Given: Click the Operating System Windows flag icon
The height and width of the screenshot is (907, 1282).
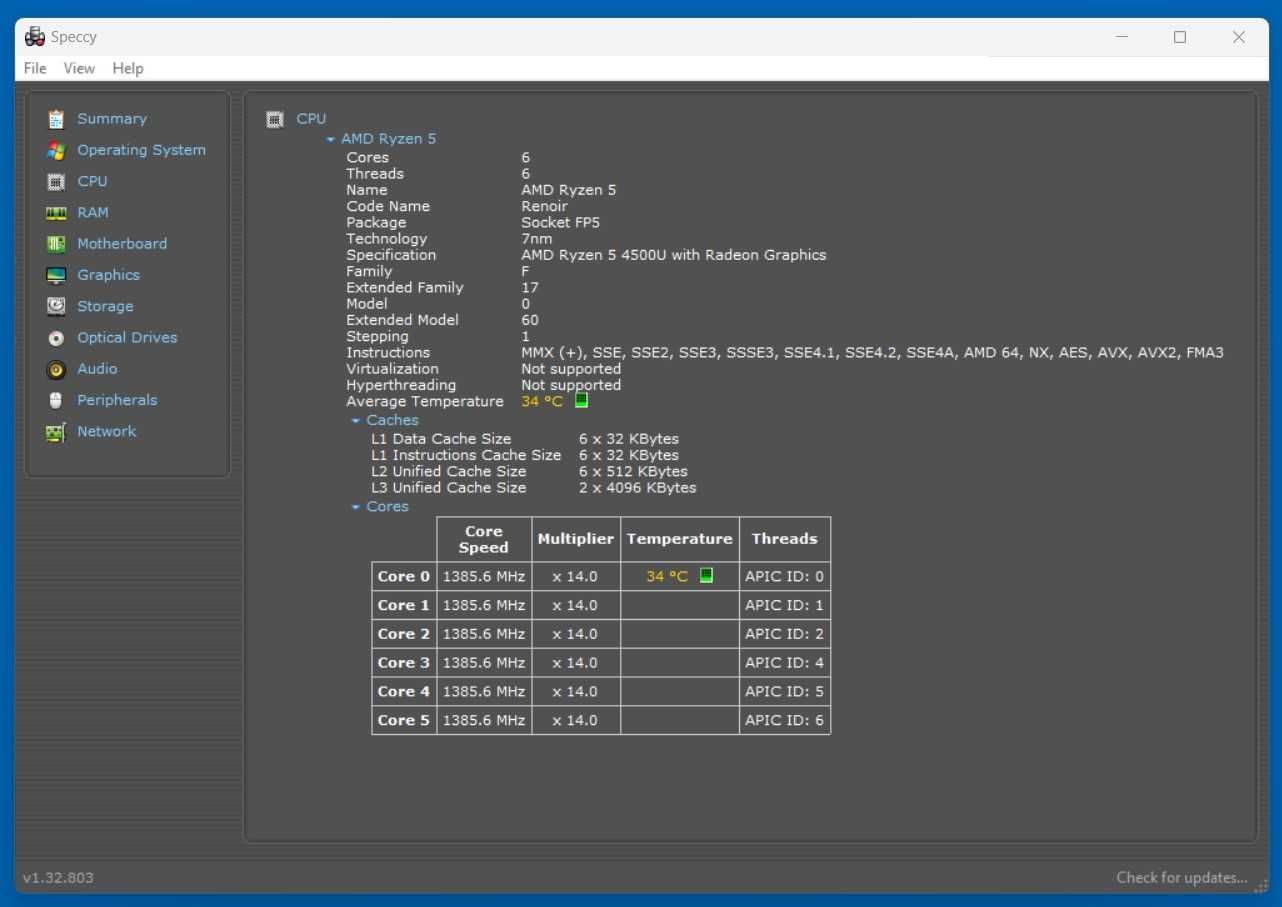Looking at the screenshot, I should point(56,150).
